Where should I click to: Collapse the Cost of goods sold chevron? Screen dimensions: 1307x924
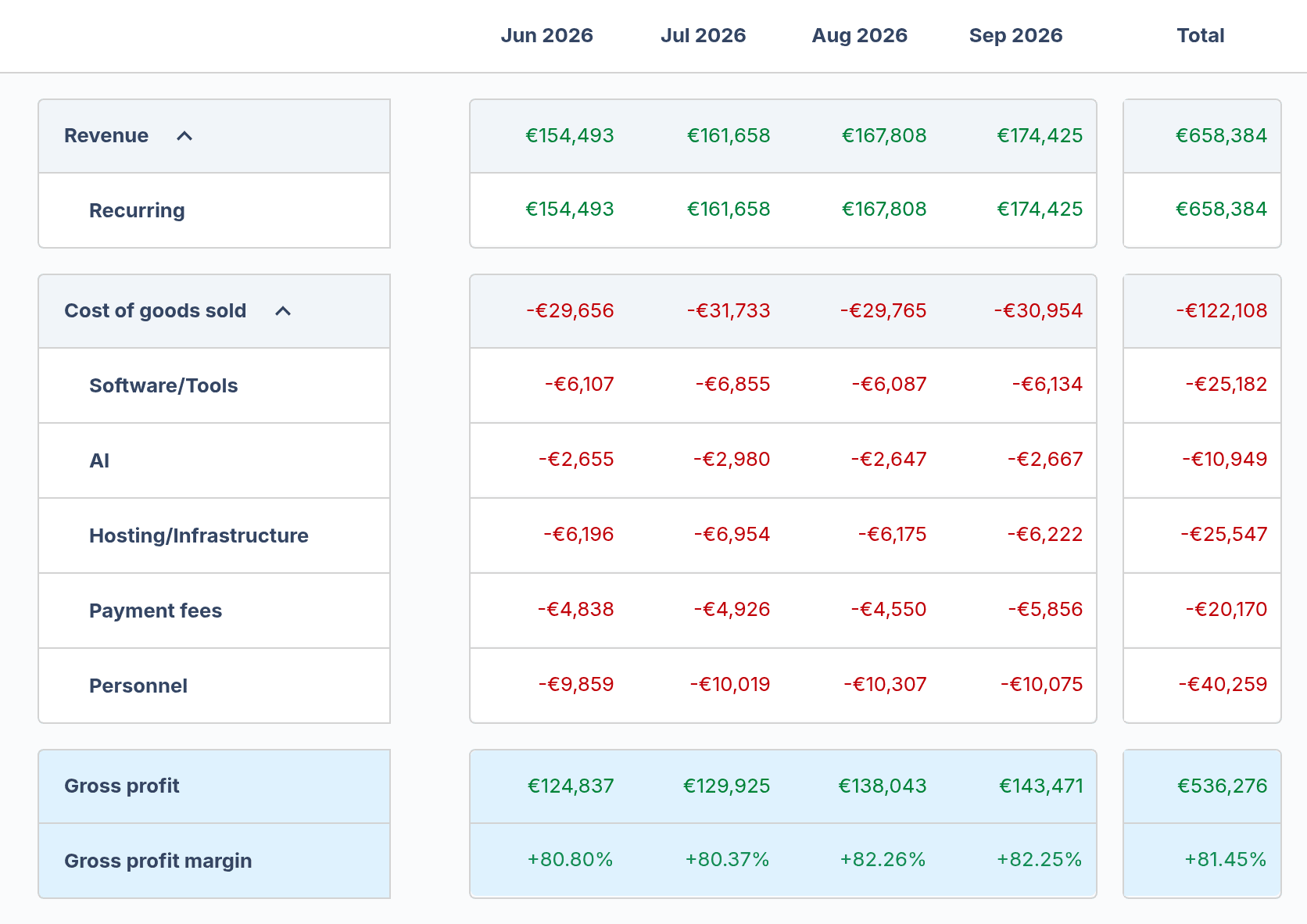pos(283,311)
